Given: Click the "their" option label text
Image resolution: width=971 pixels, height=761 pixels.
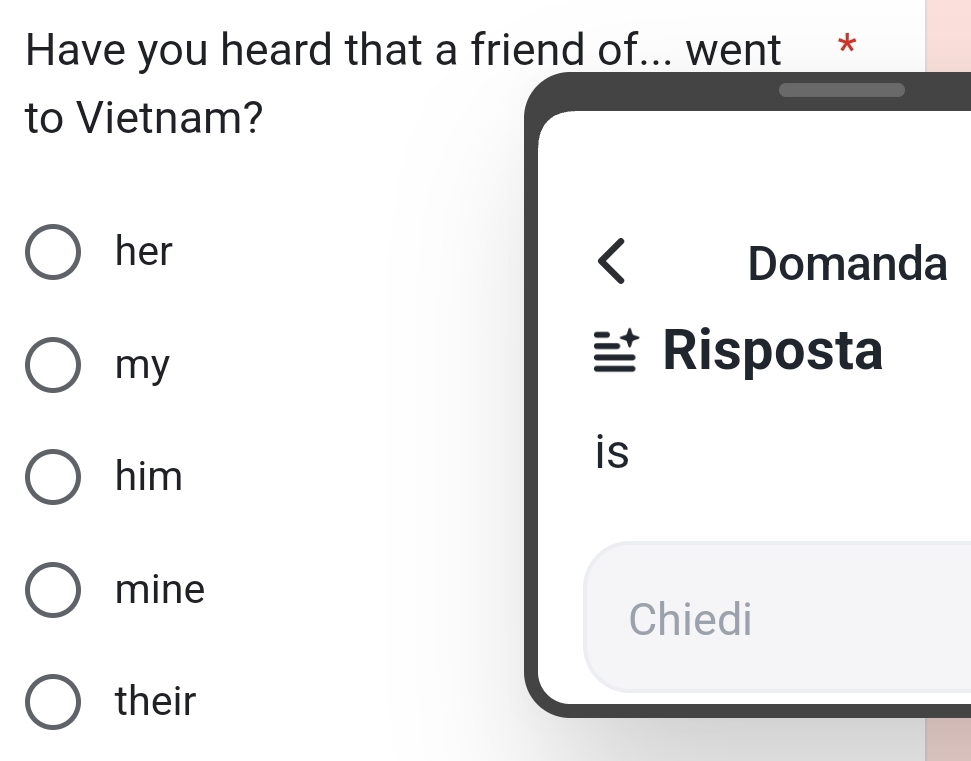Looking at the screenshot, I should click(x=155, y=701).
